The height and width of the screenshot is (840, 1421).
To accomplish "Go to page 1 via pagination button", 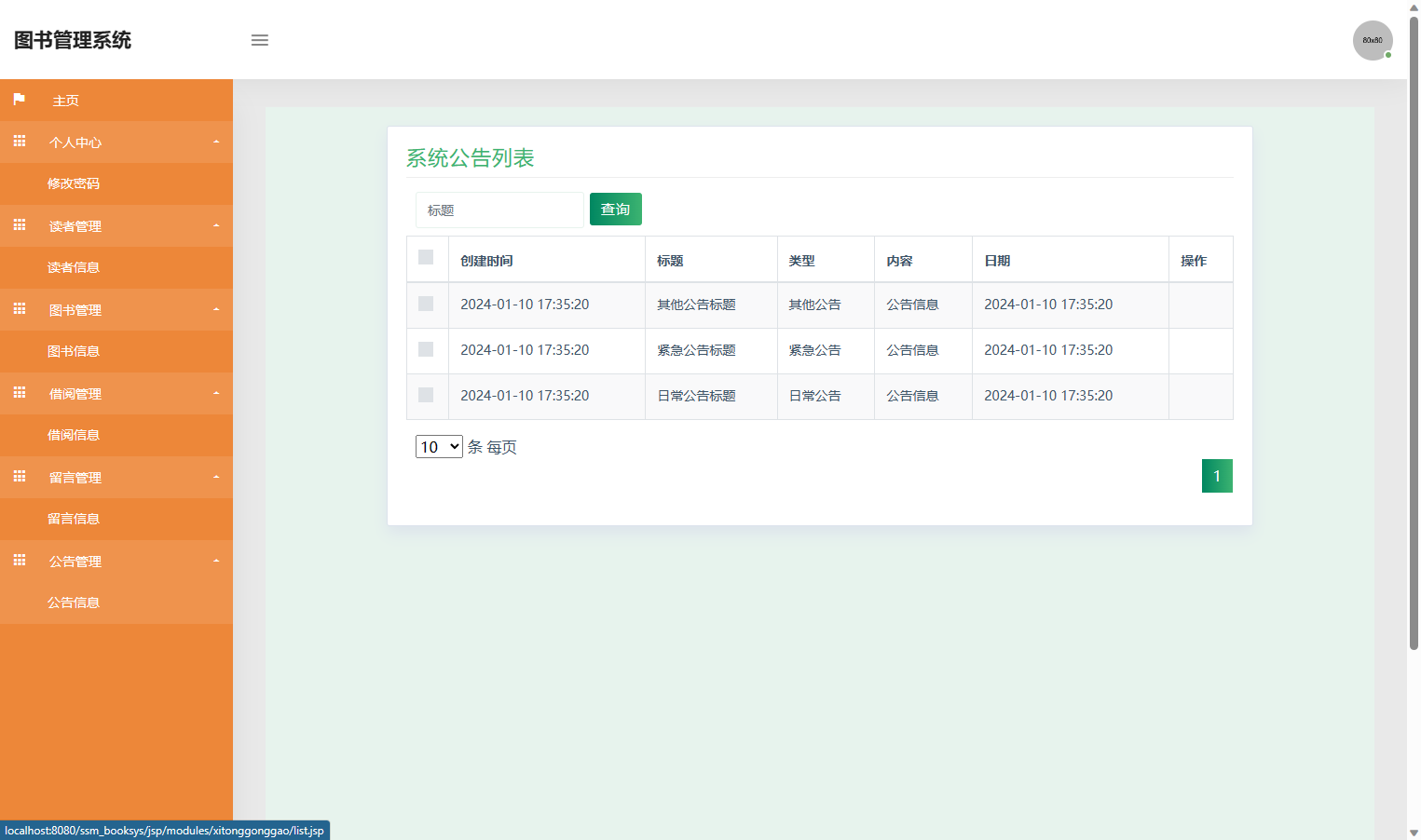I will point(1217,475).
